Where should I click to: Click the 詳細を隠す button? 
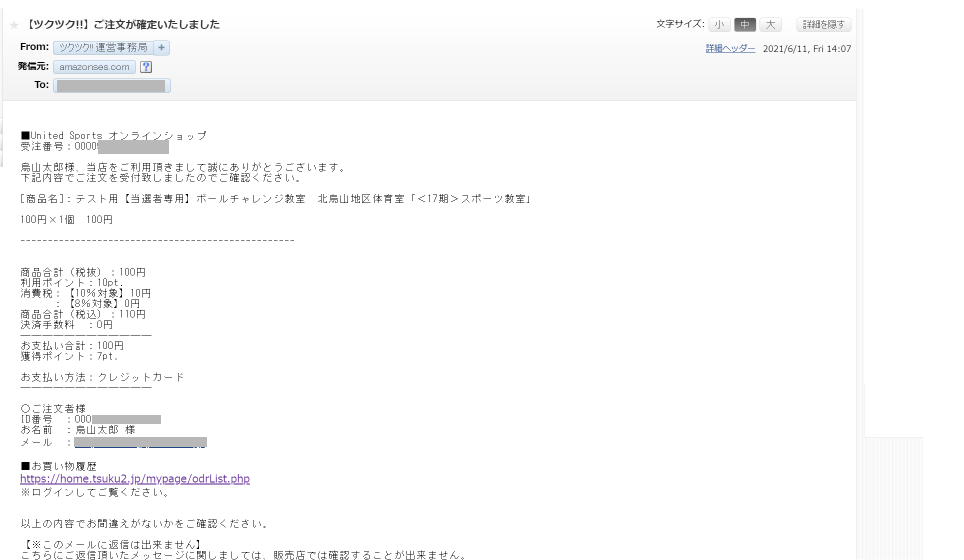coord(823,25)
